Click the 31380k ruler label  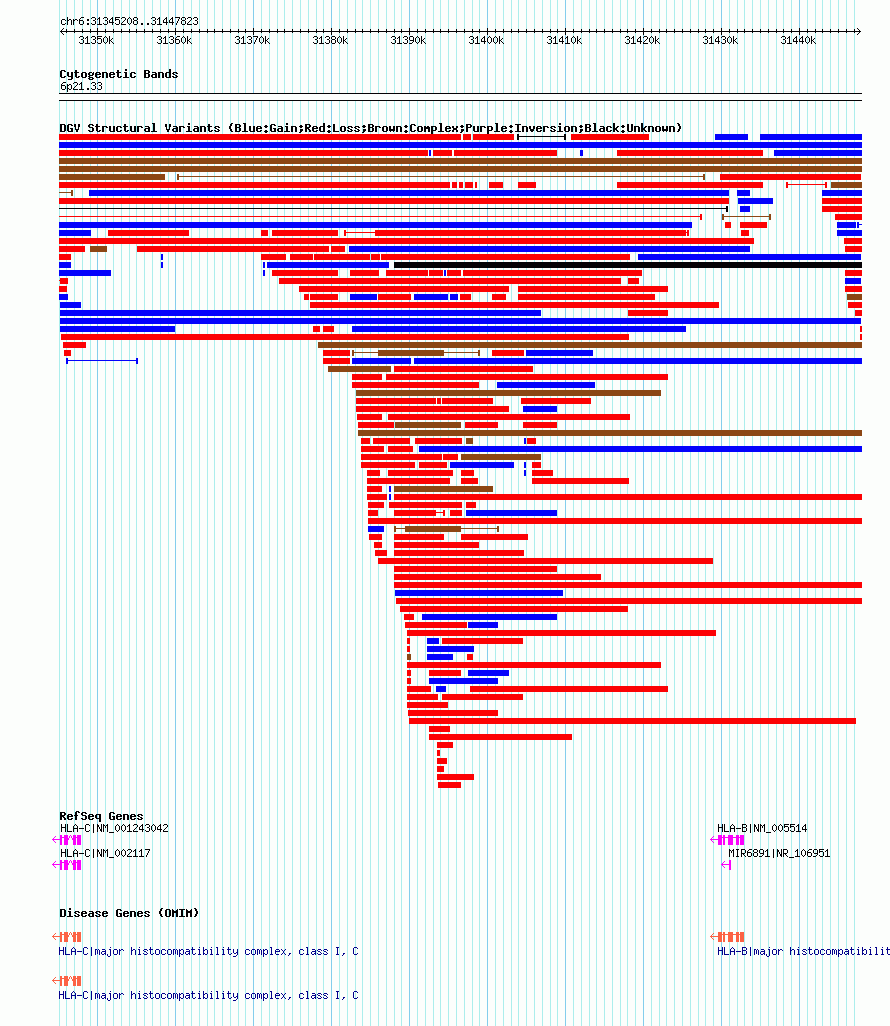(x=330, y=41)
